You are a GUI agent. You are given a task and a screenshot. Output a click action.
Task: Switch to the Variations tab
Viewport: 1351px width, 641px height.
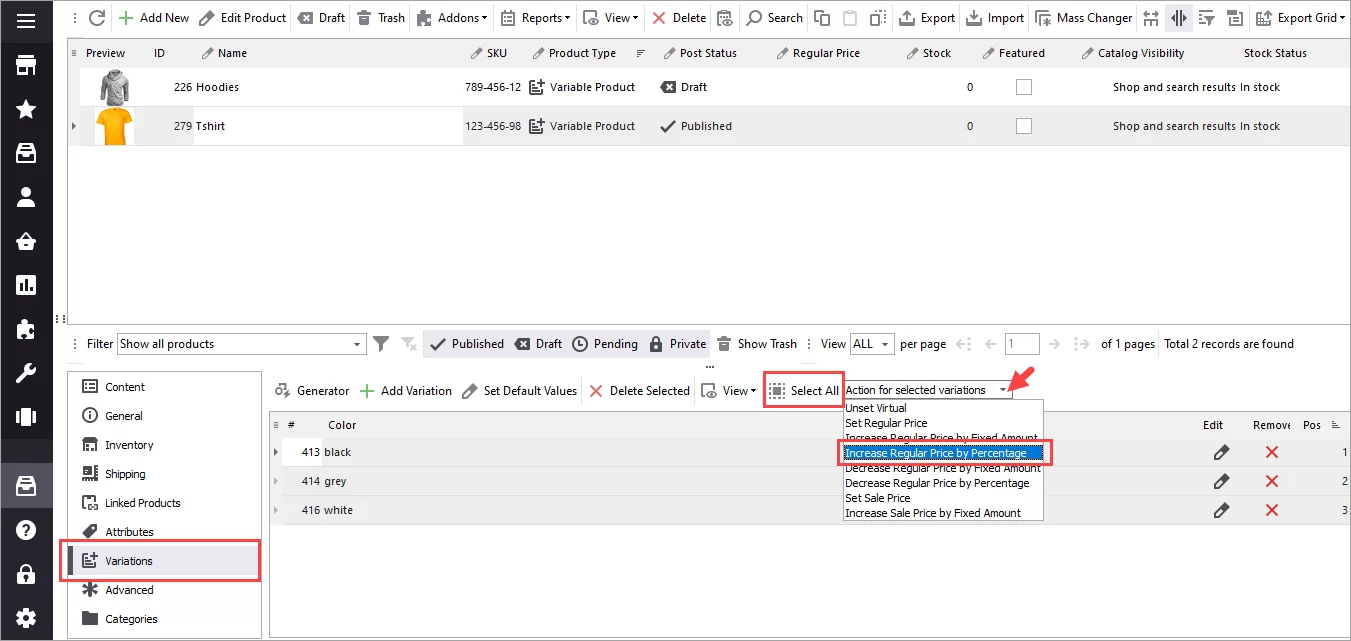coord(129,560)
